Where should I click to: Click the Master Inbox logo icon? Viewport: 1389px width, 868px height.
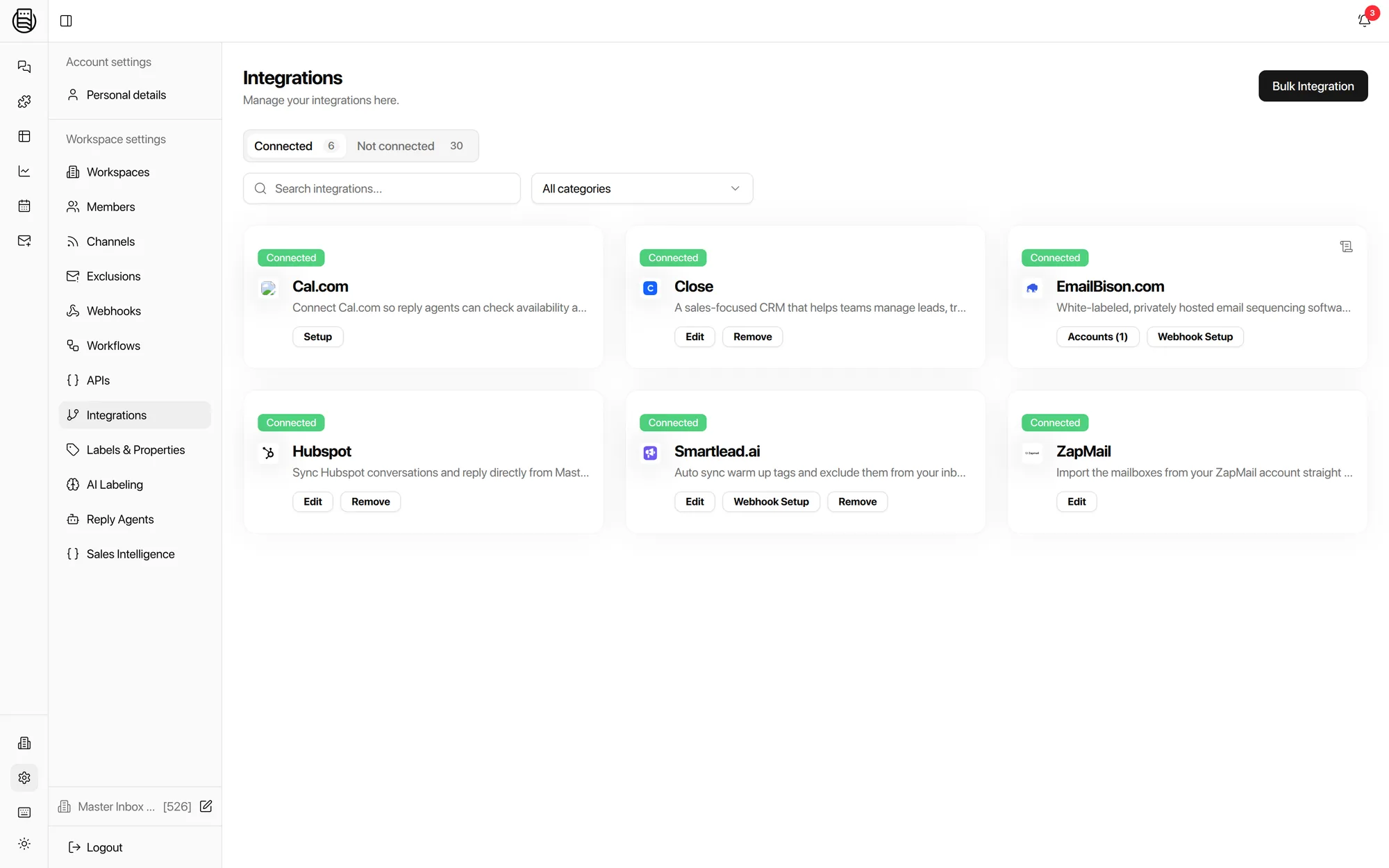click(24, 21)
